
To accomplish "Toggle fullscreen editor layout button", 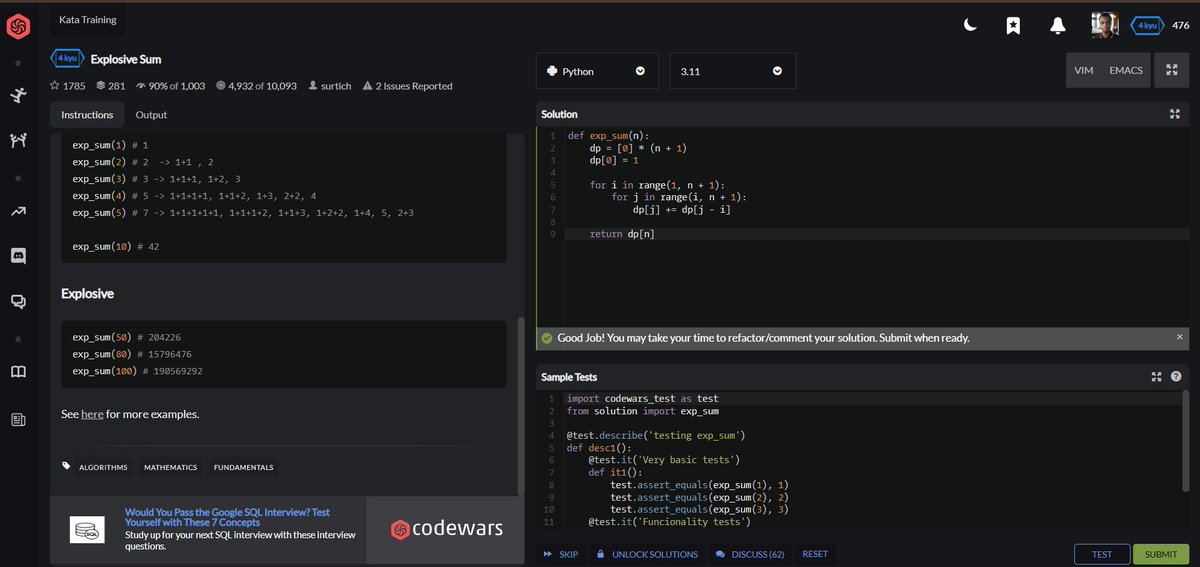I will pos(1171,70).
